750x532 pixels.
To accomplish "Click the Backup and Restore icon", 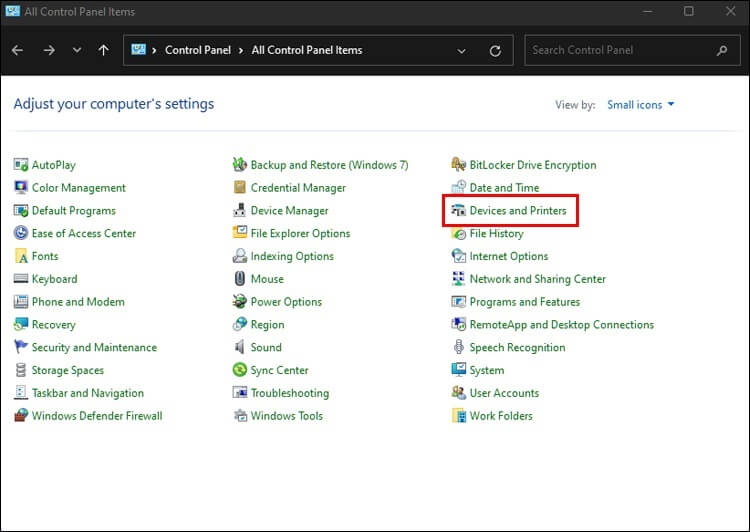I will [x=240, y=165].
